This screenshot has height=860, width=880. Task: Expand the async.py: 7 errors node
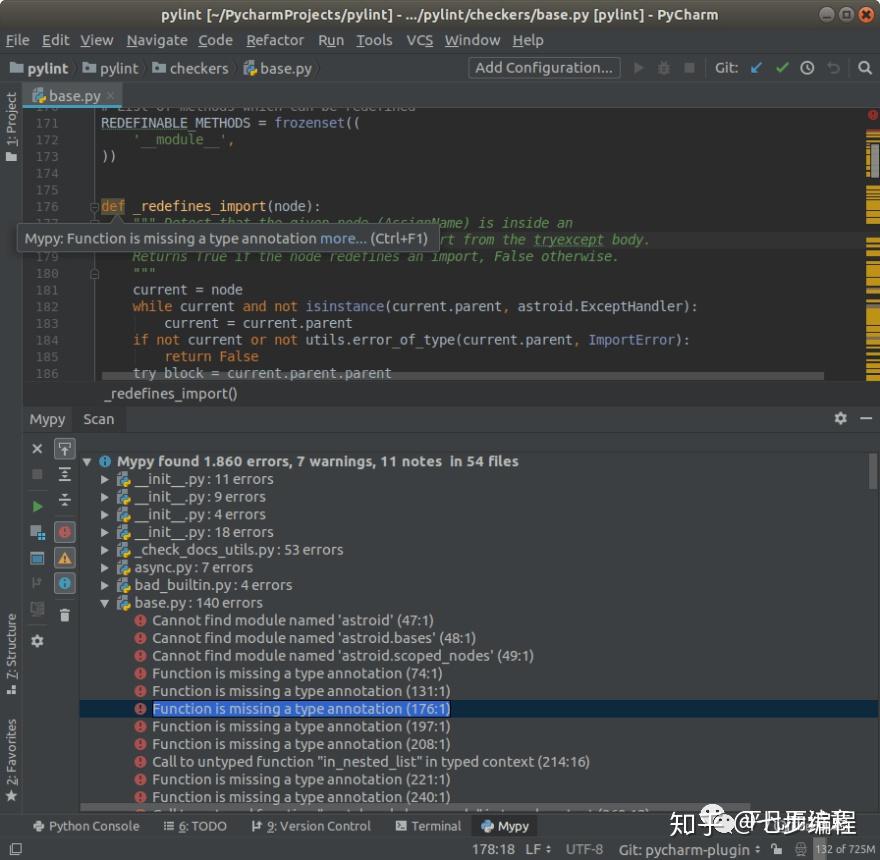104,567
